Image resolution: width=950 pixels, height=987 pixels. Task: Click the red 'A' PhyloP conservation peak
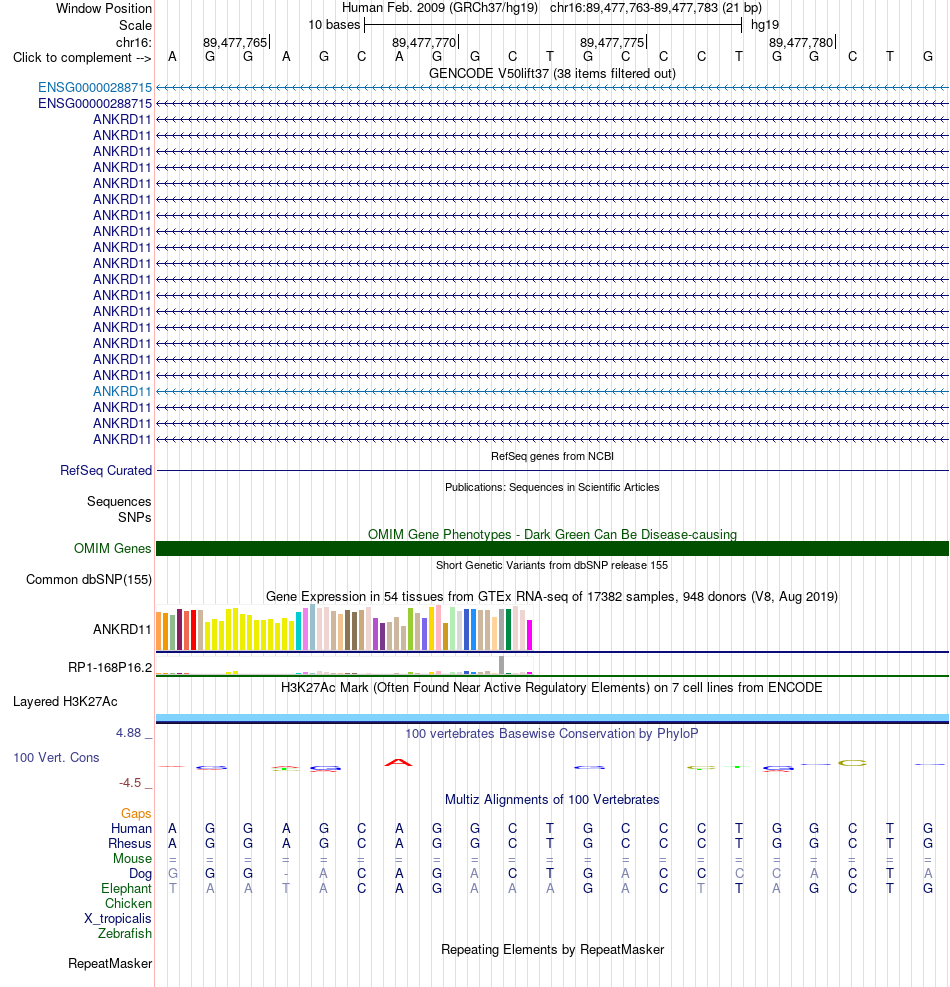pyautogui.click(x=399, y=762)
